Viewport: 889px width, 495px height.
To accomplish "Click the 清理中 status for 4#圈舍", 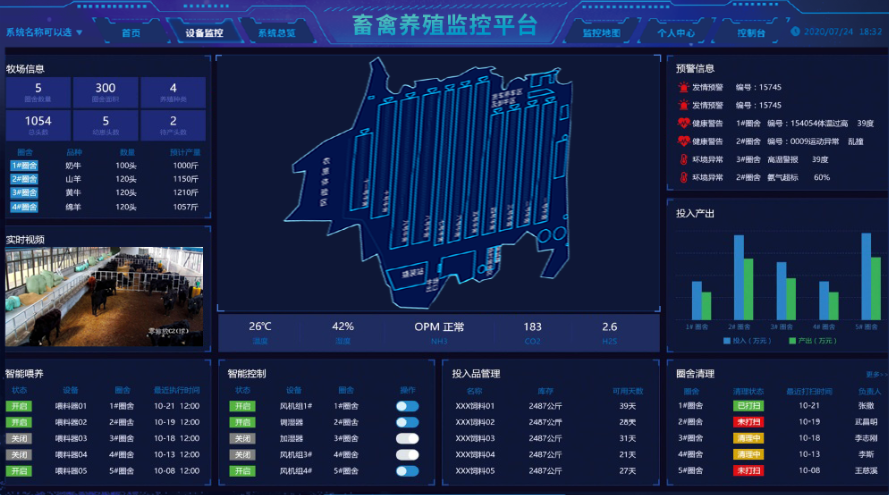I will pyautogui.click(x=748, y=454).
